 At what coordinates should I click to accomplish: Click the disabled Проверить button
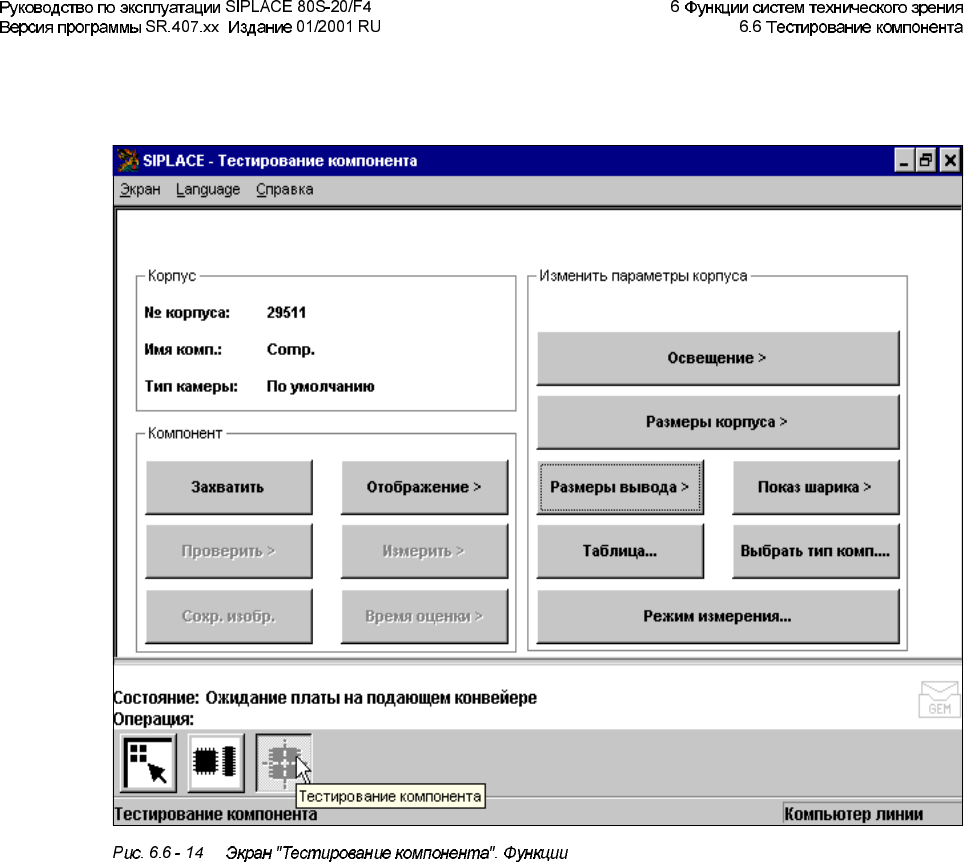click(x=229, y=551)
